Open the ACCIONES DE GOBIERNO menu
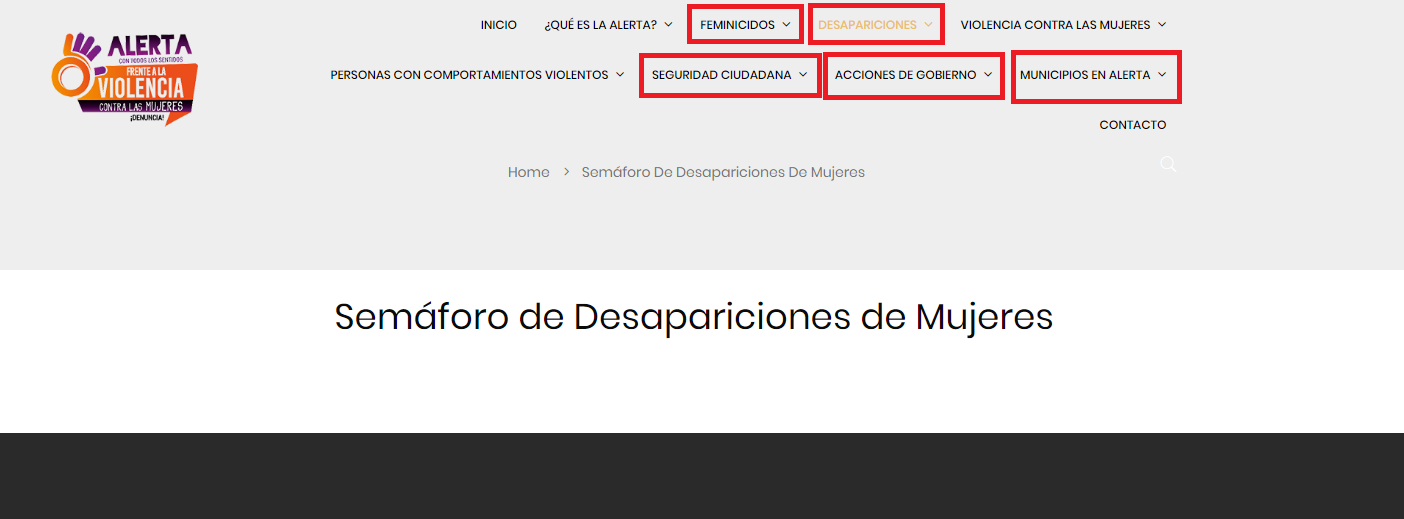This screenshot has height=519, width=1404. 905,75
